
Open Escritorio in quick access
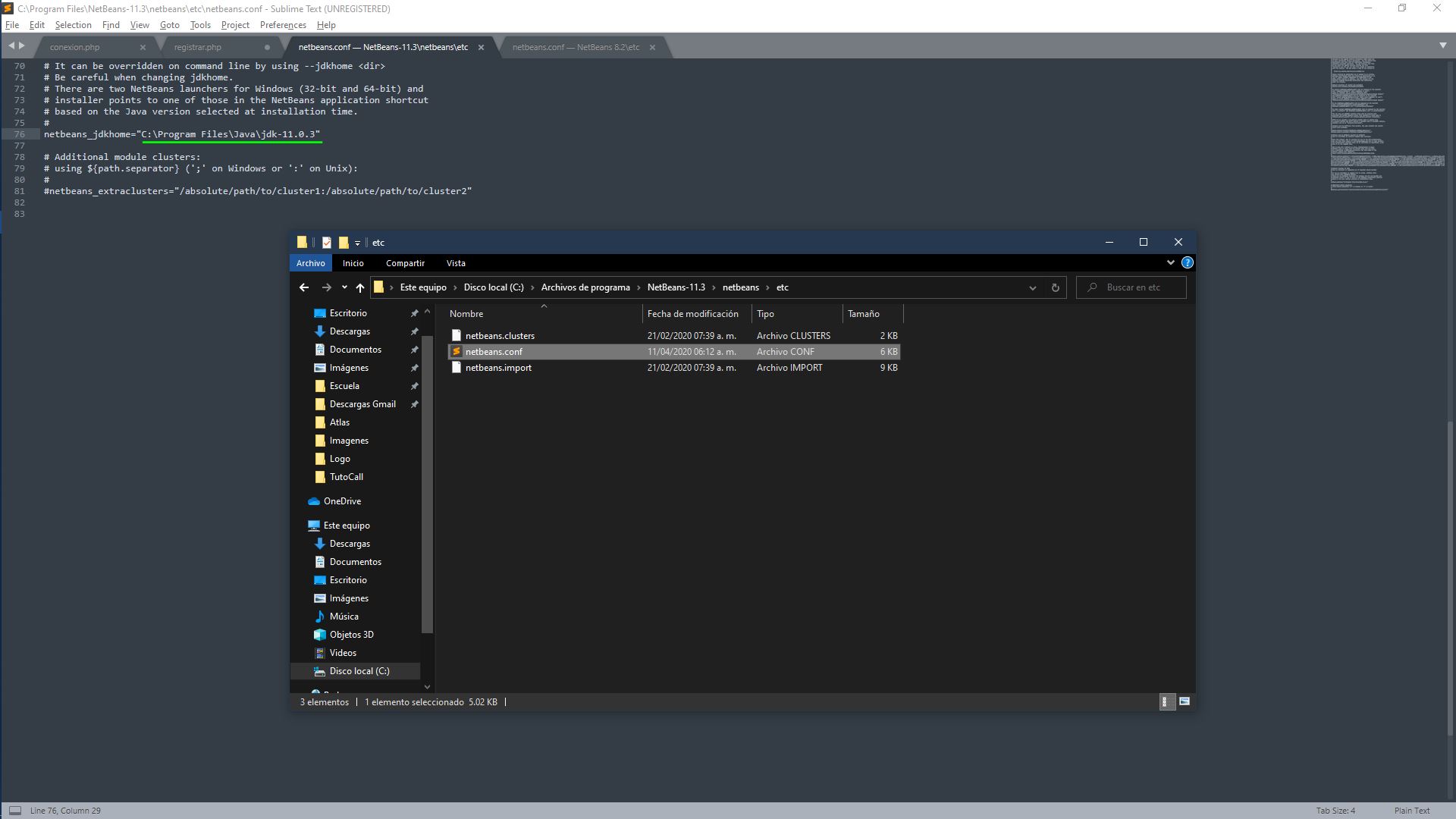tap(348, 313)
